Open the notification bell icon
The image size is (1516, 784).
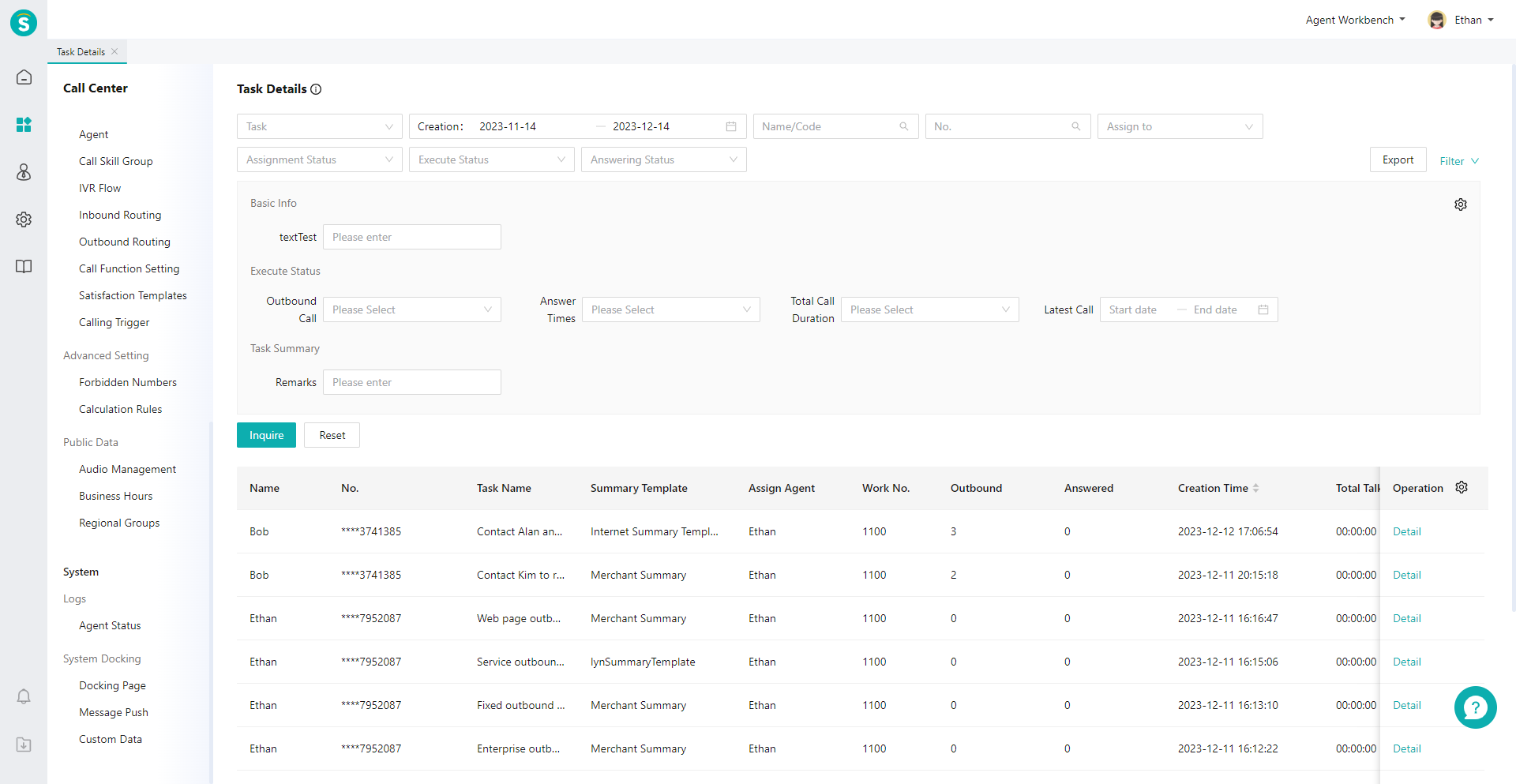24,696
